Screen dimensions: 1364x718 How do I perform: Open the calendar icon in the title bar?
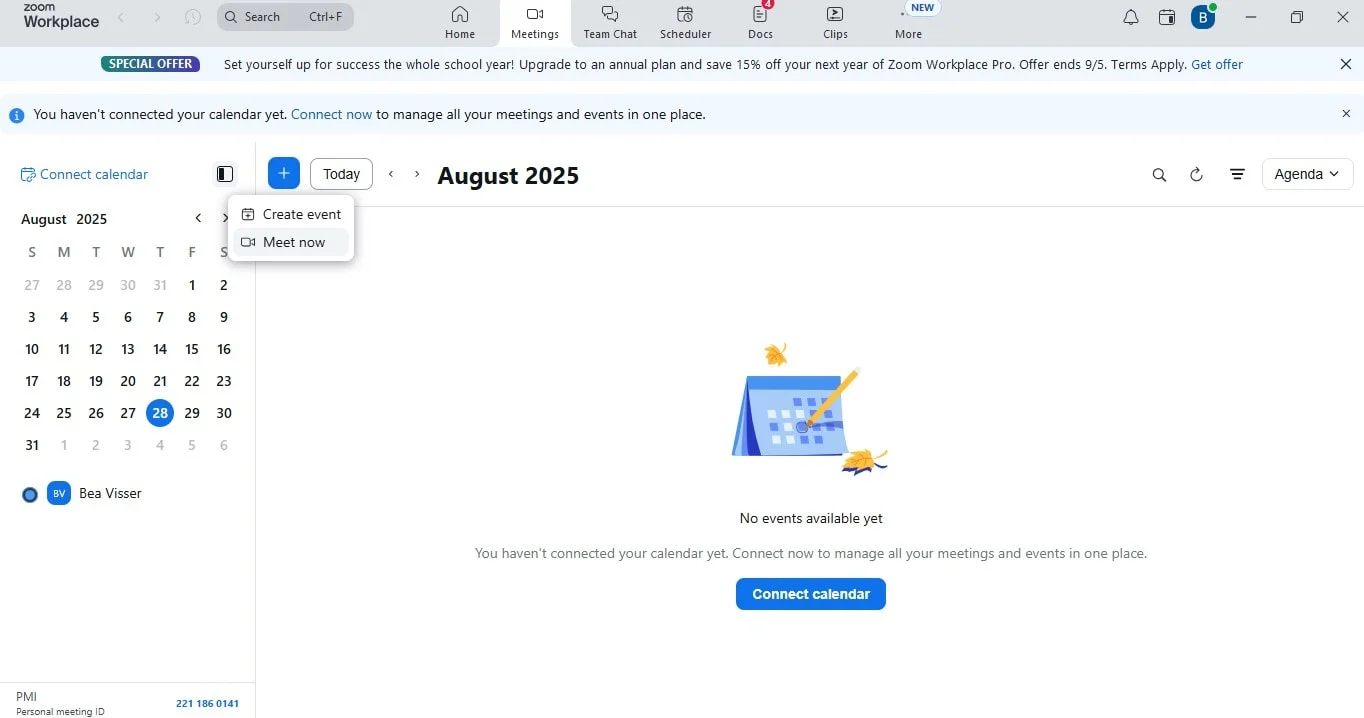click(x=1166, y=17)
